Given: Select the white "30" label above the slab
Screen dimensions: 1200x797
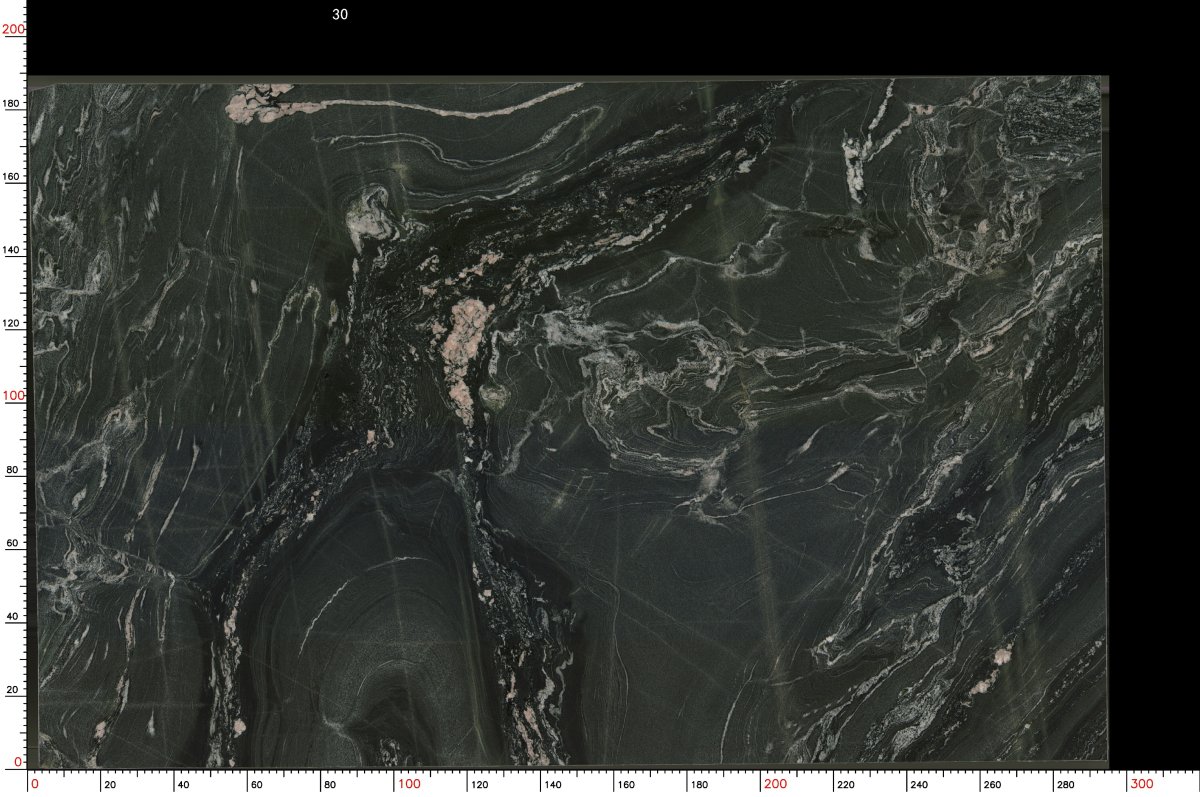Looking at the screenshot, I should pos(340,14).
